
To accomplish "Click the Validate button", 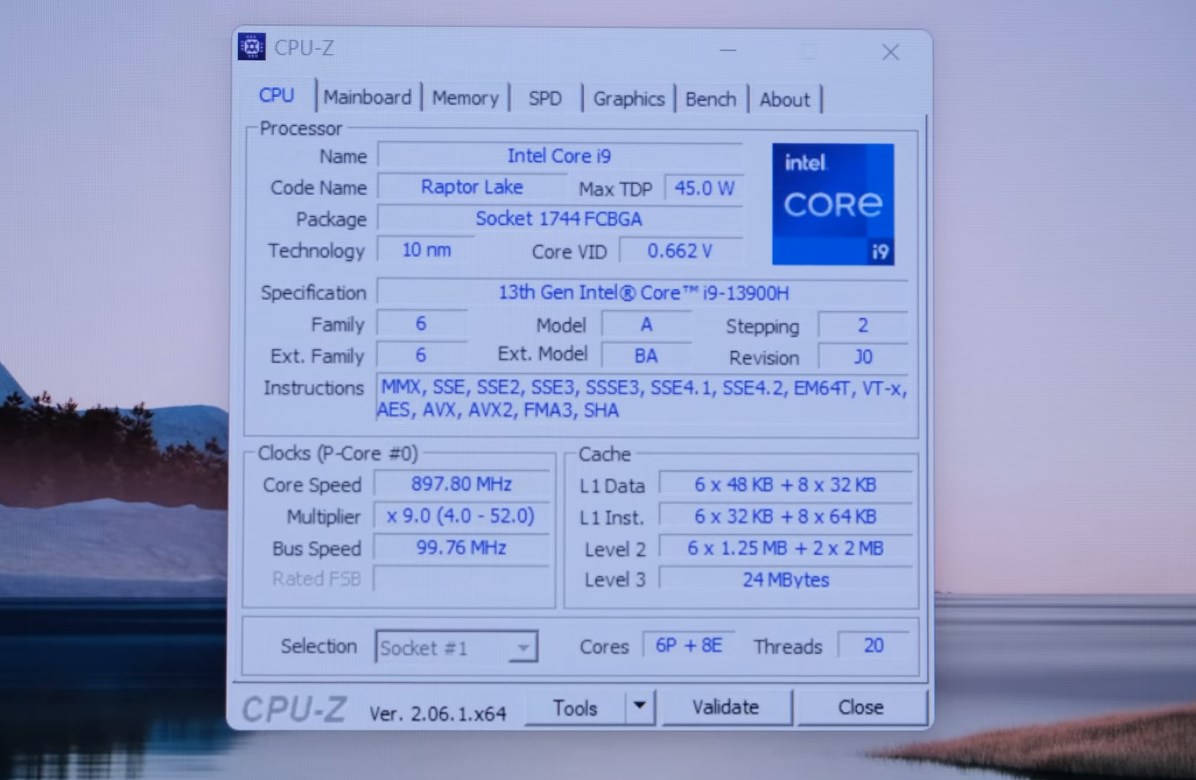I will pyautogui.click(x=726, y=708).
